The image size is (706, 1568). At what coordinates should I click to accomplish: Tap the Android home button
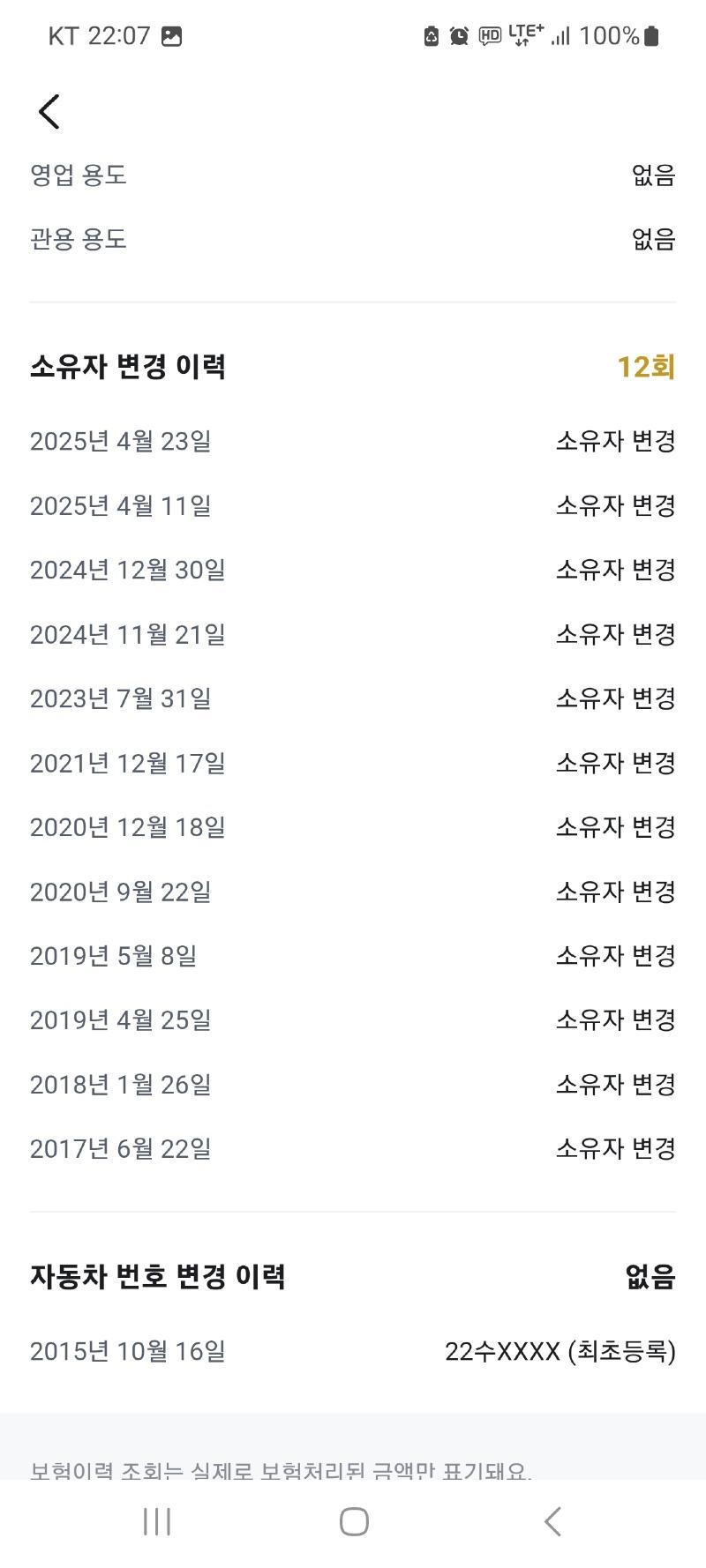(x=354, y=1521)
